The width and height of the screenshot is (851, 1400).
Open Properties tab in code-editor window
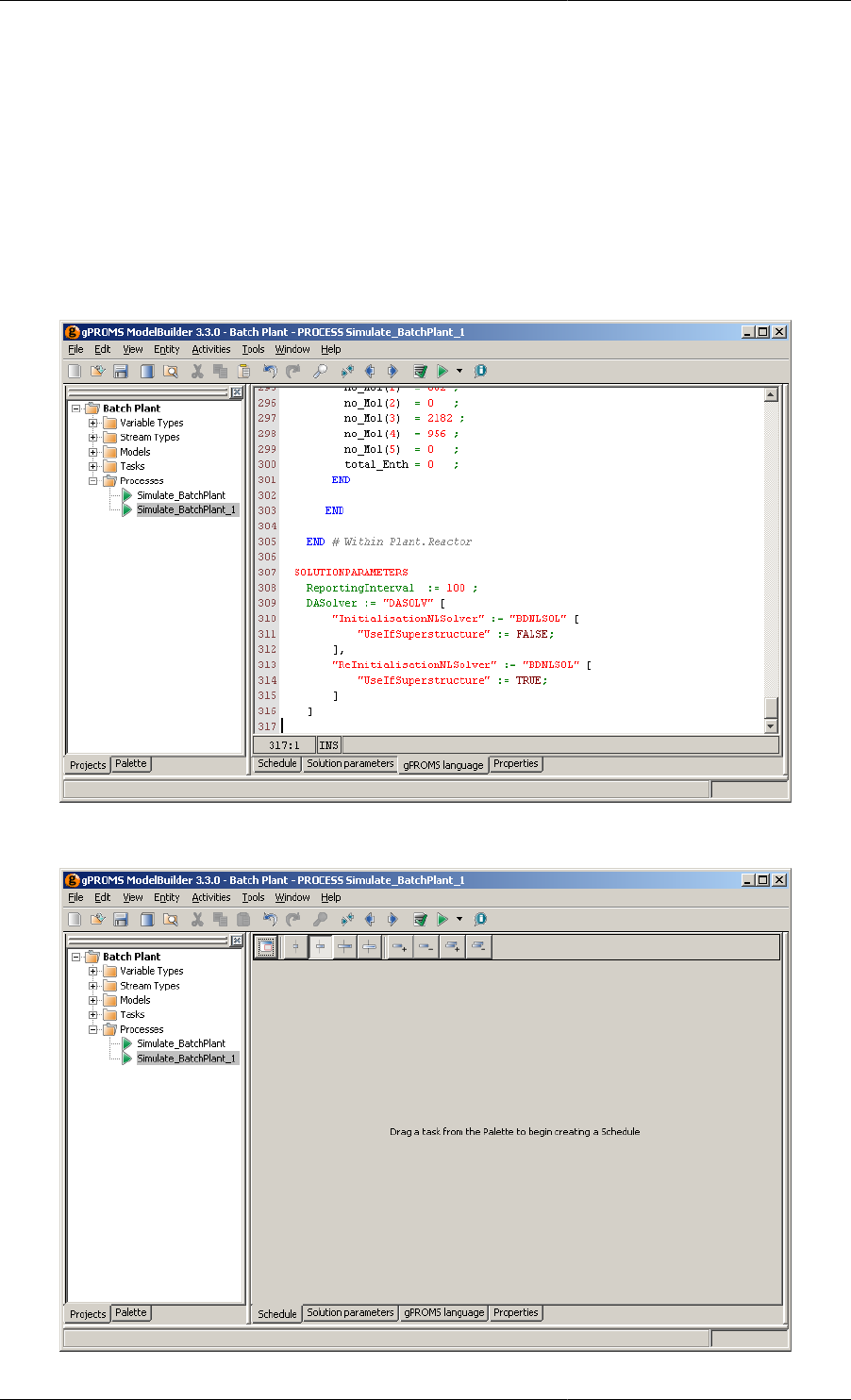coord(516,763)
